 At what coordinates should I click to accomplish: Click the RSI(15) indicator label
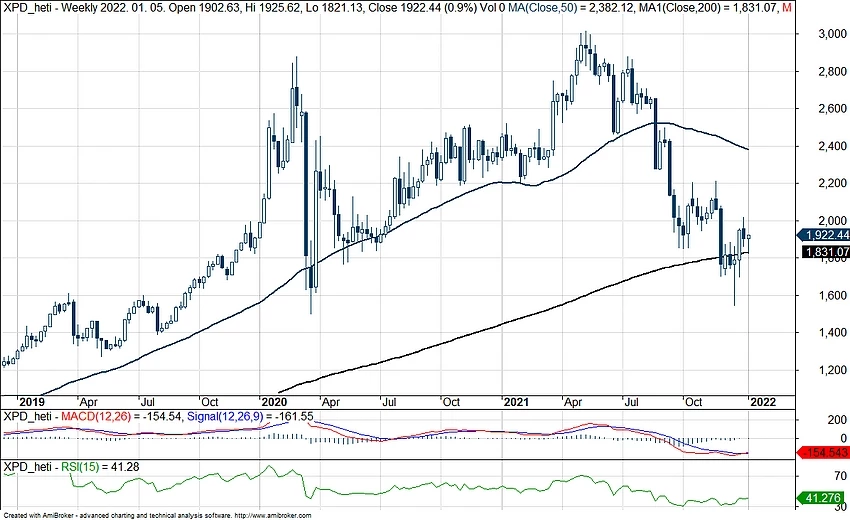[x=80, y=466]
